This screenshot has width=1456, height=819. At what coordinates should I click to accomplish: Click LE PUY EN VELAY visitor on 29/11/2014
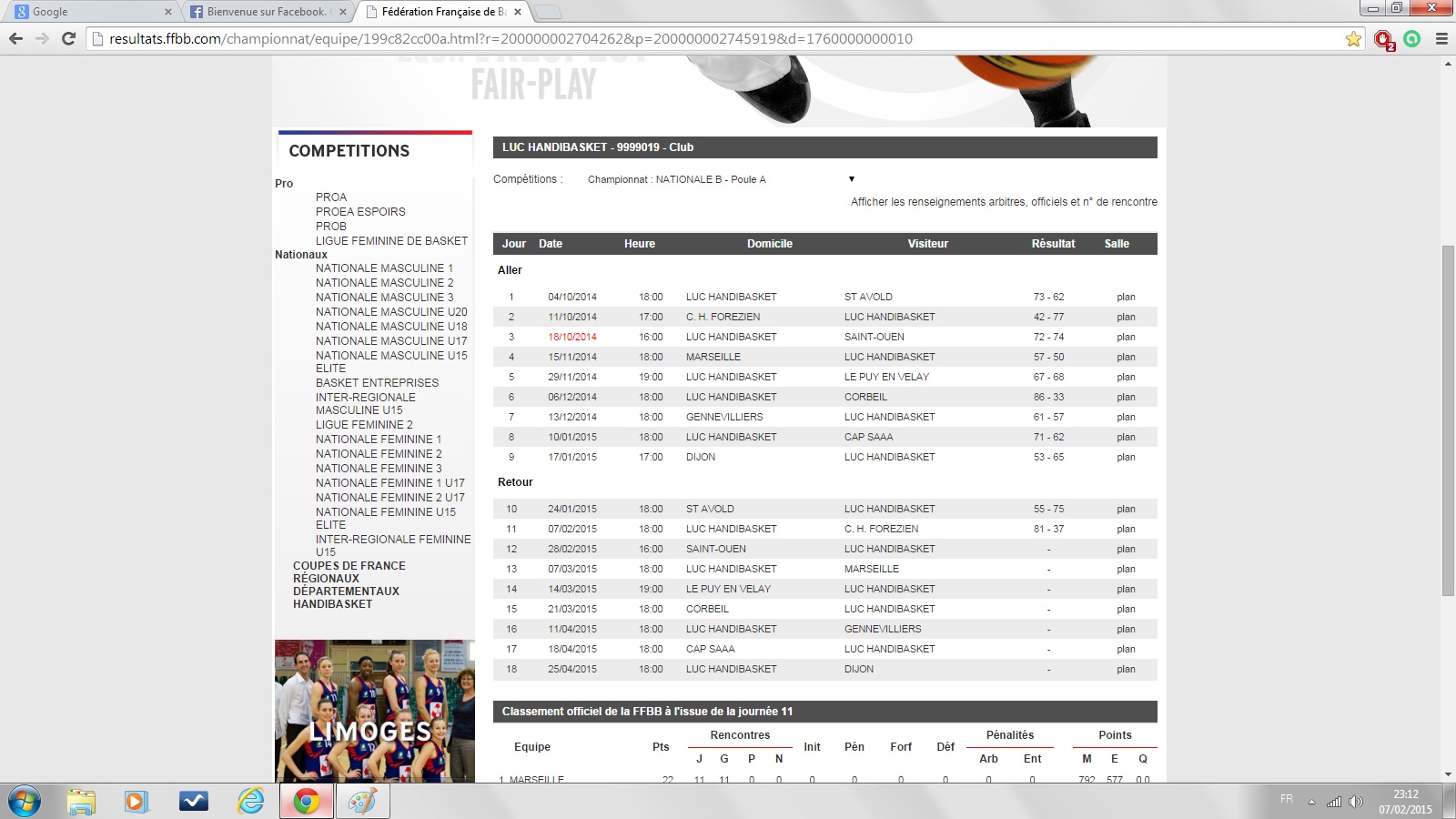click(886, 378)
